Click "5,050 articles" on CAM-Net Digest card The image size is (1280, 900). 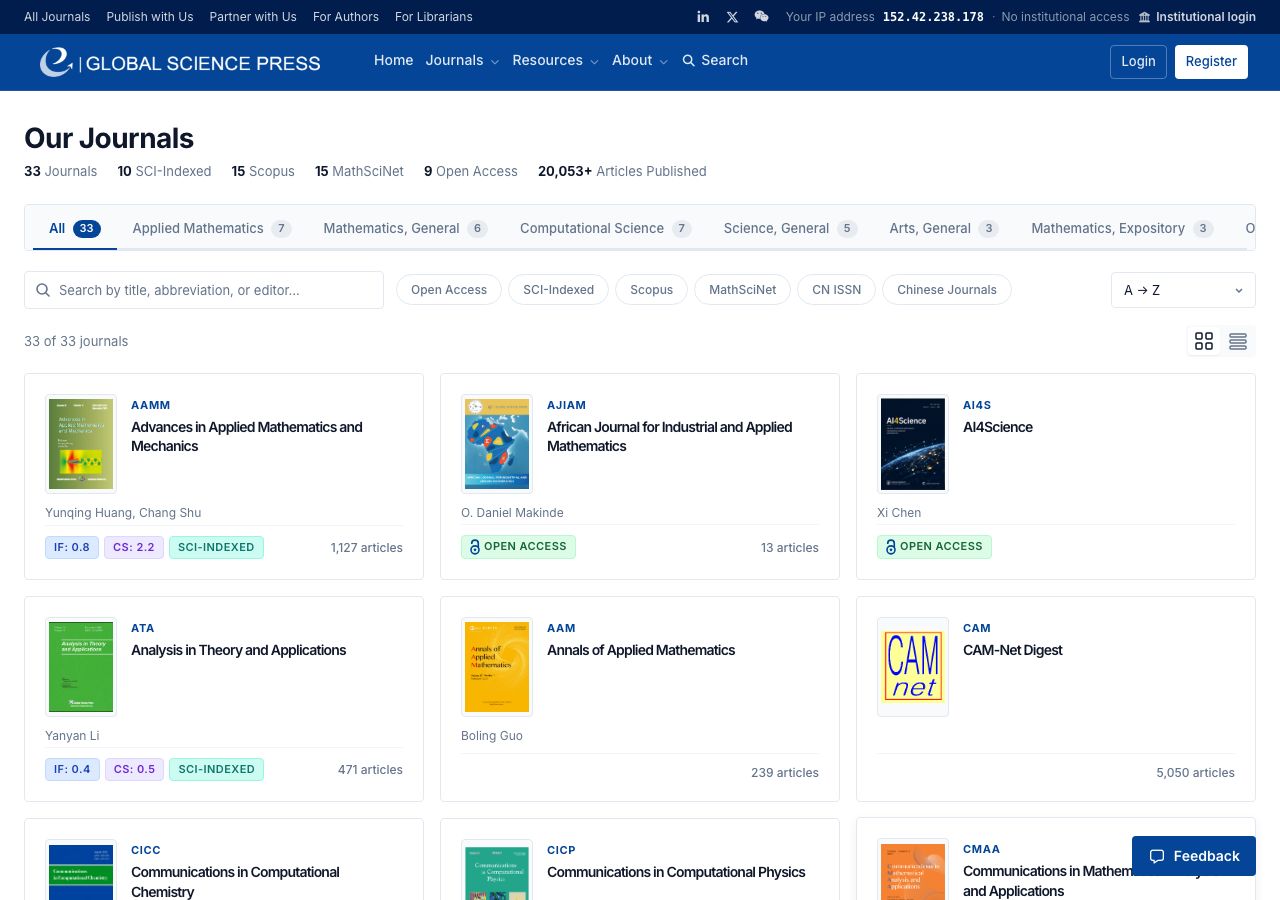[1195, 773]
